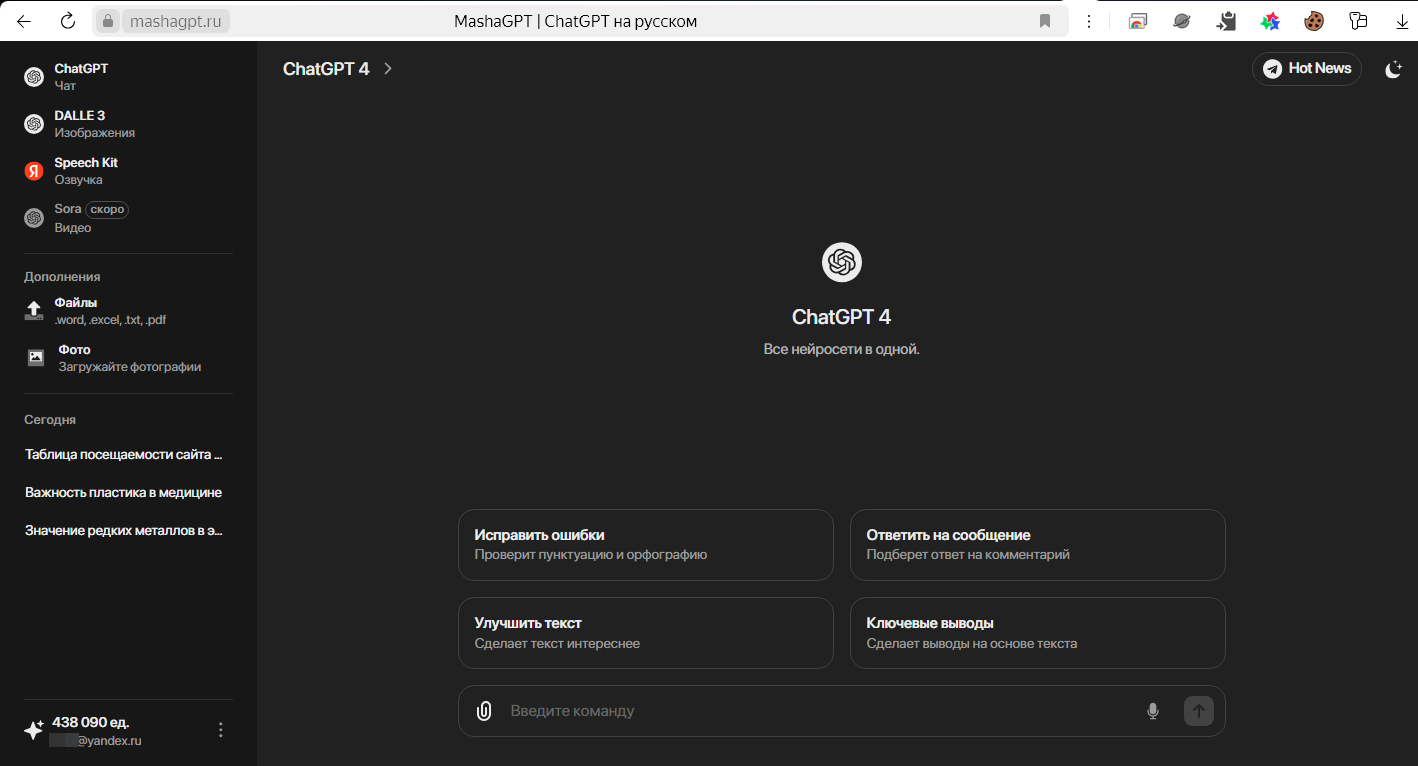Open the chat Важность пластика в медицине
Screen dimensions: 1418x766
[x=124, y=493]
